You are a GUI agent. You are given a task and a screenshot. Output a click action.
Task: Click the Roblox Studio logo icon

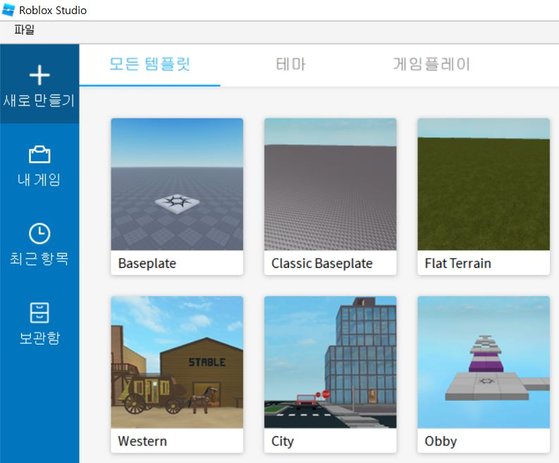coord(8,10)
